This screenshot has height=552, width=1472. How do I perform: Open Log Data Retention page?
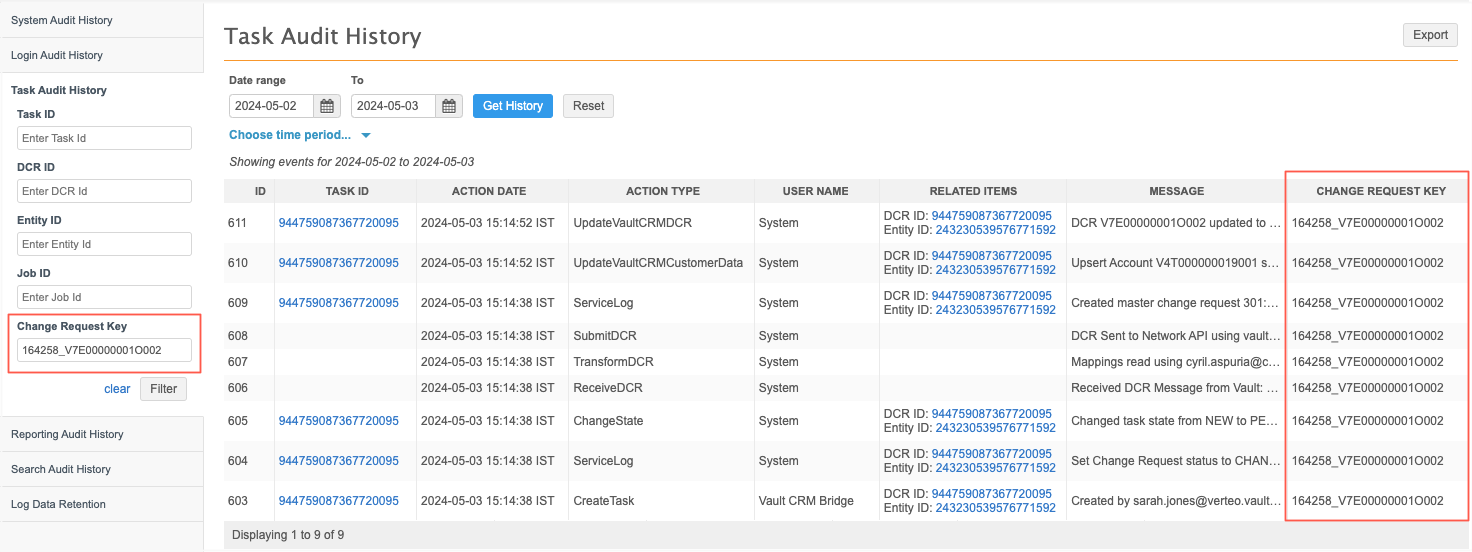coord(58,504)
